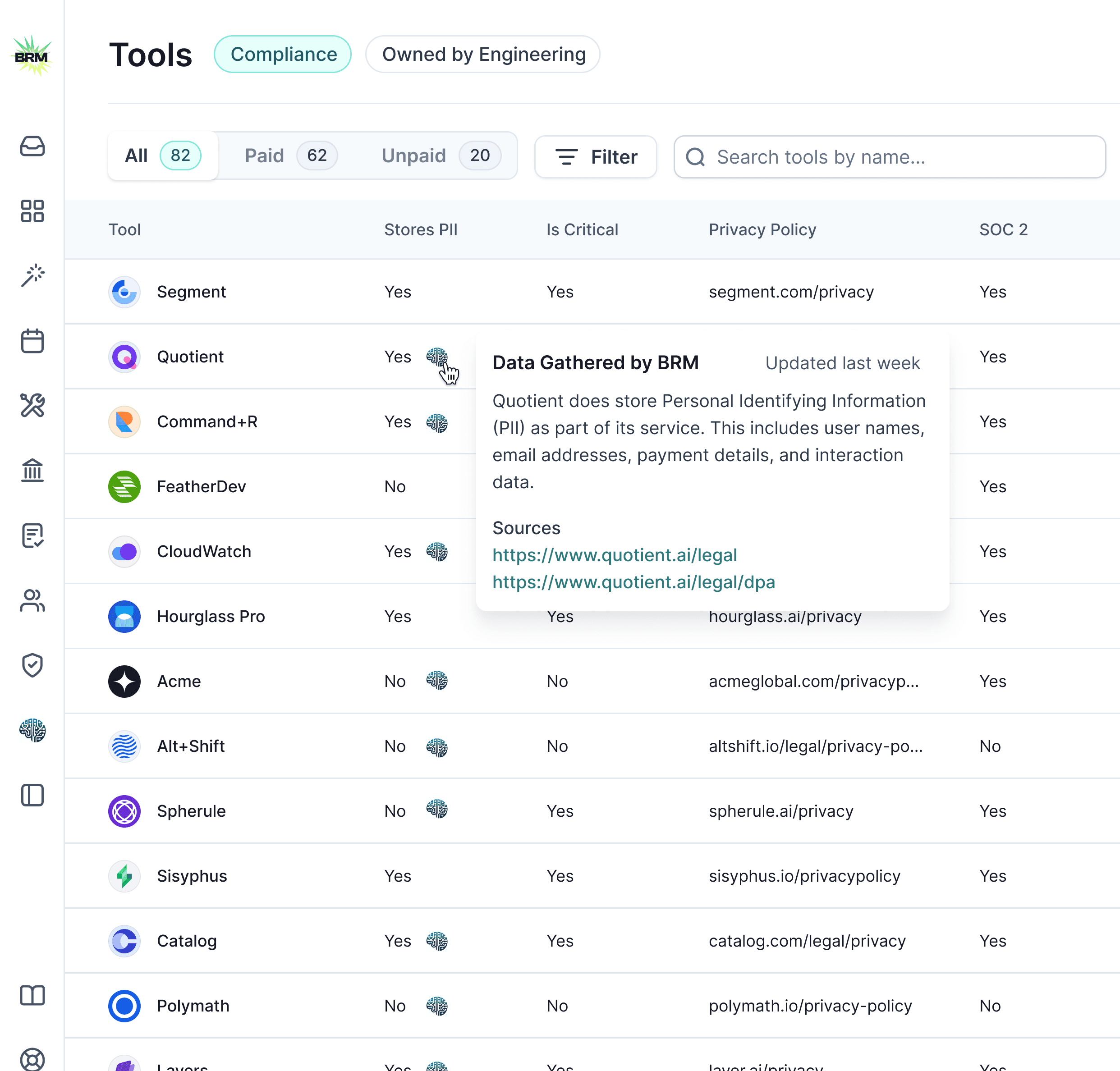Toggle the Owned by Engineering filter pill
Viewport: 1120px width, 1071px height.
482,54
